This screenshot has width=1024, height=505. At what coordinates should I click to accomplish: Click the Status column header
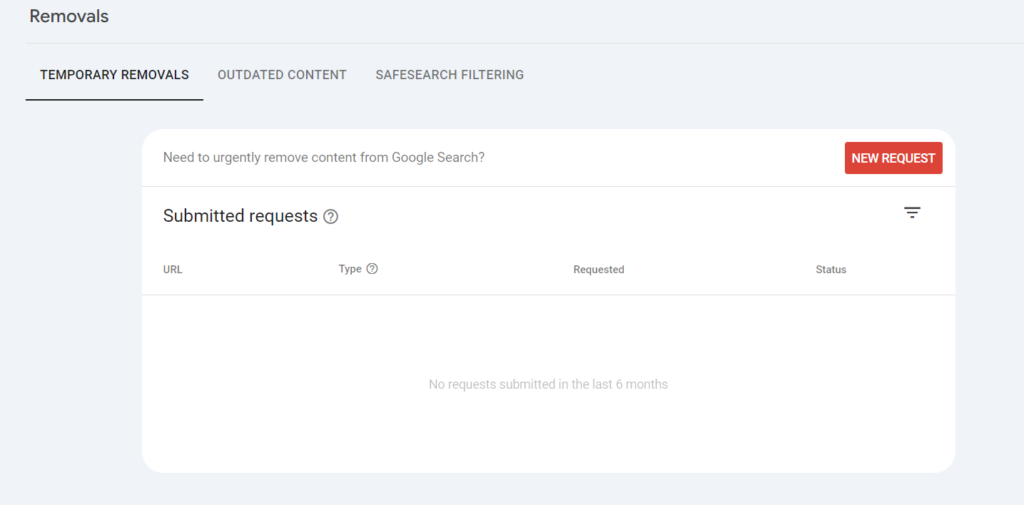point(831,270)
